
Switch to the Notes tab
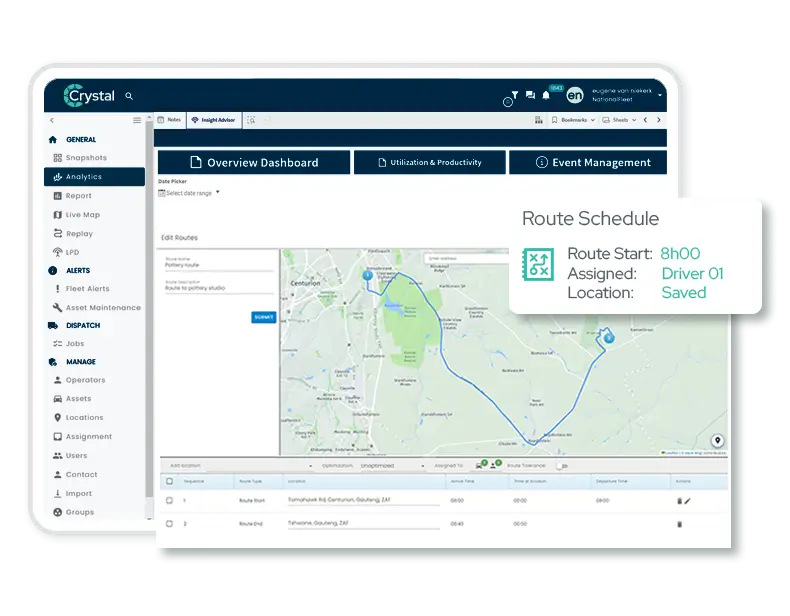coord(169,120)
